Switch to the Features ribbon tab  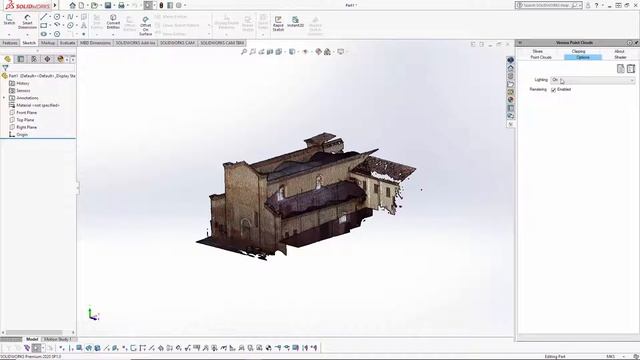(x=10, y=43)
